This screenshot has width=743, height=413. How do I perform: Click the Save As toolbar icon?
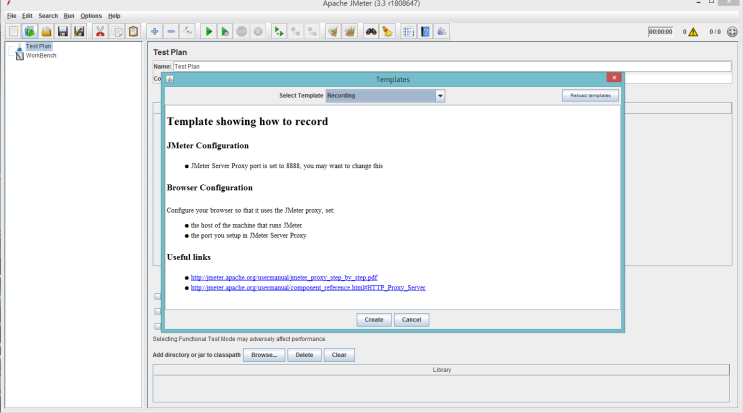point(79,32)
